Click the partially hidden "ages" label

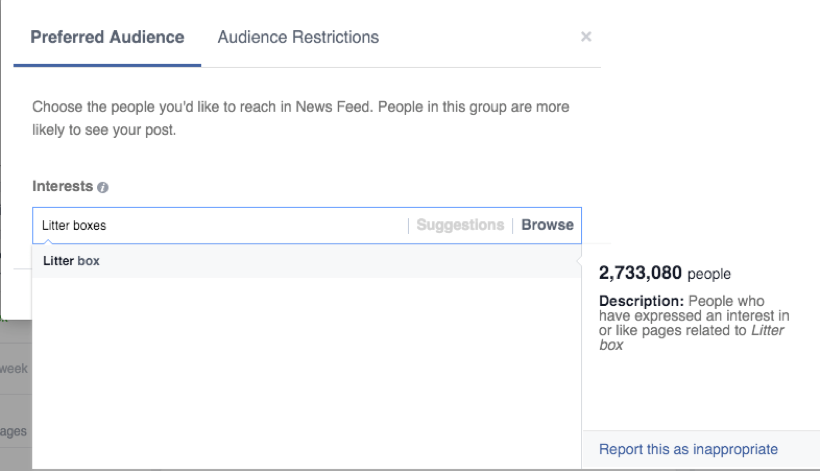15,432
